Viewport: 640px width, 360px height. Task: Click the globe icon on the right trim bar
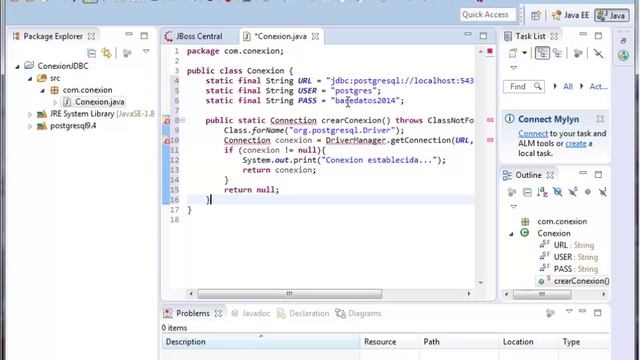coord(623,56)
